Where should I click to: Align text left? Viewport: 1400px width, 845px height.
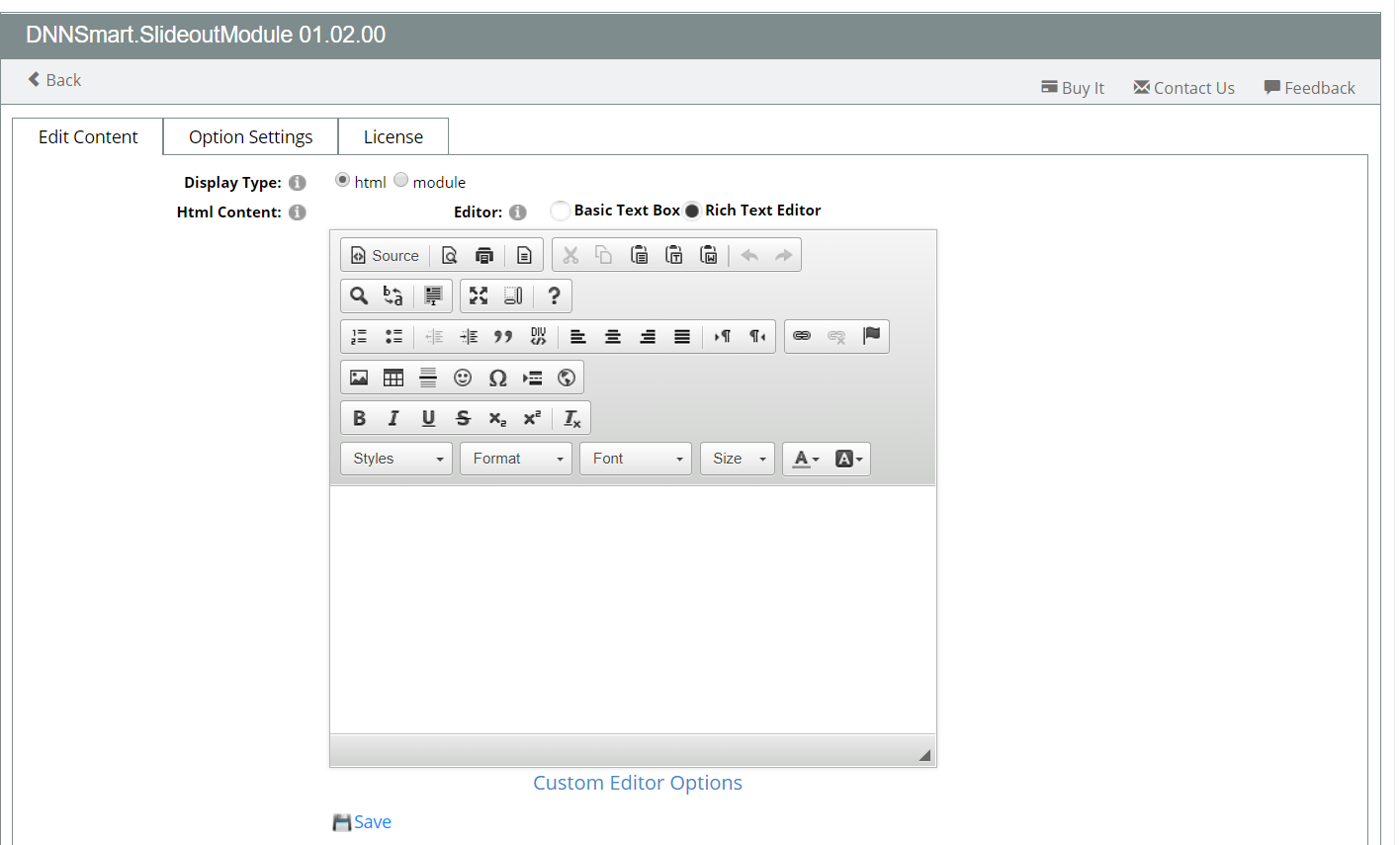point(578,336)
